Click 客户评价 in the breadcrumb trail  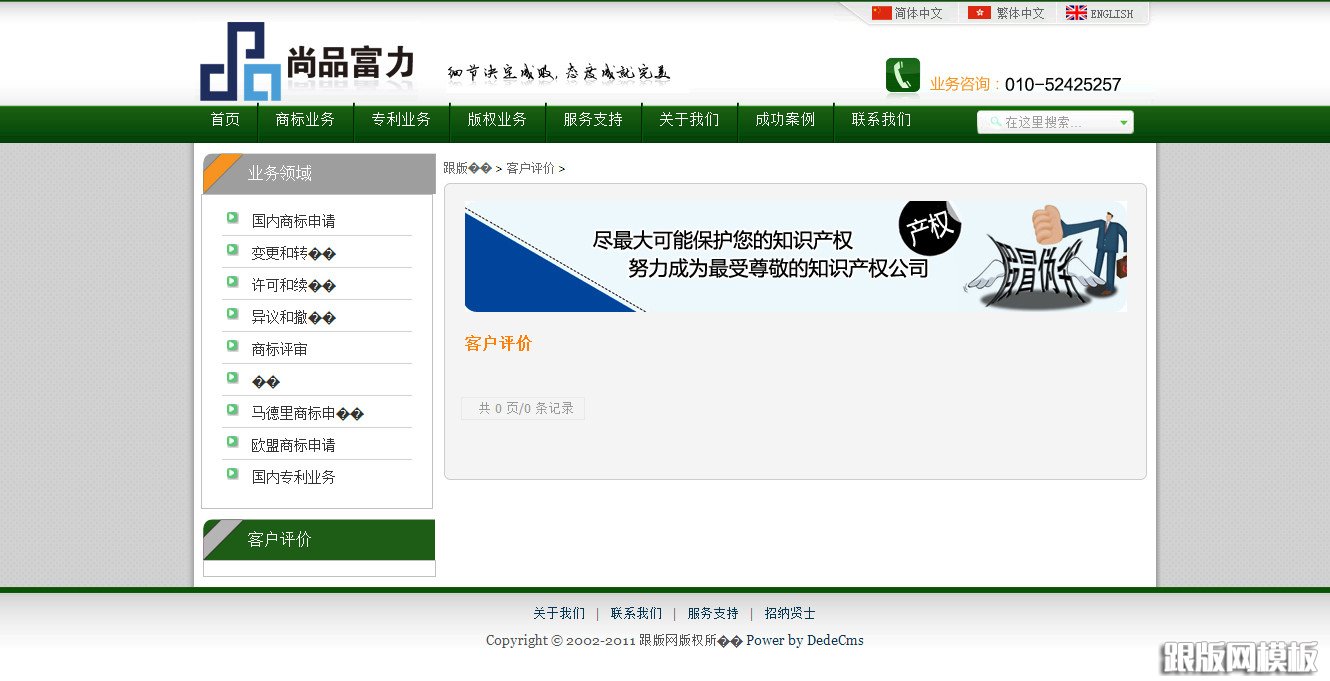pyautogui.click(x=528, y=168)
